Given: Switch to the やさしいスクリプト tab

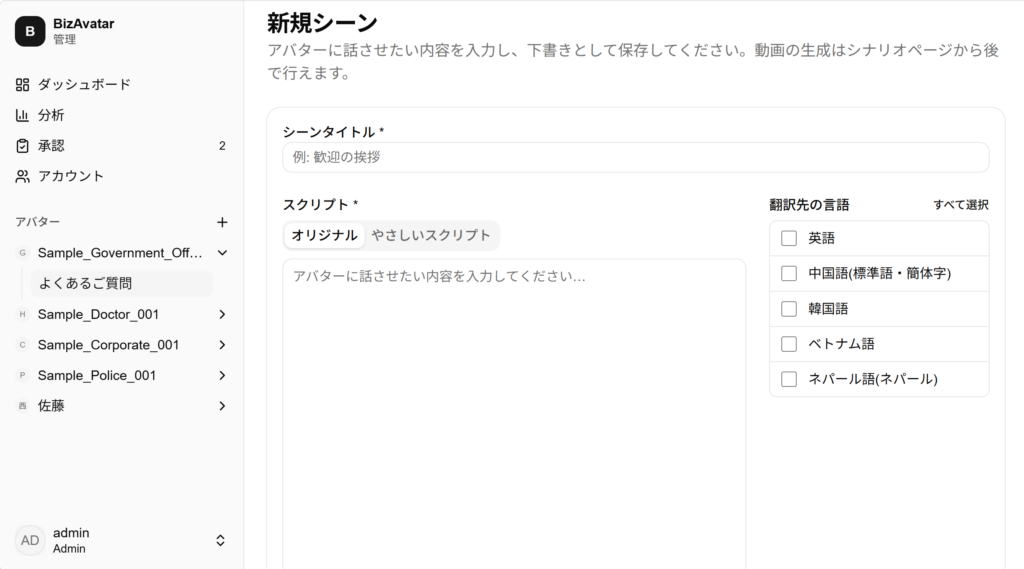Looking at the screenshot, I should click(x=430, y=235).
